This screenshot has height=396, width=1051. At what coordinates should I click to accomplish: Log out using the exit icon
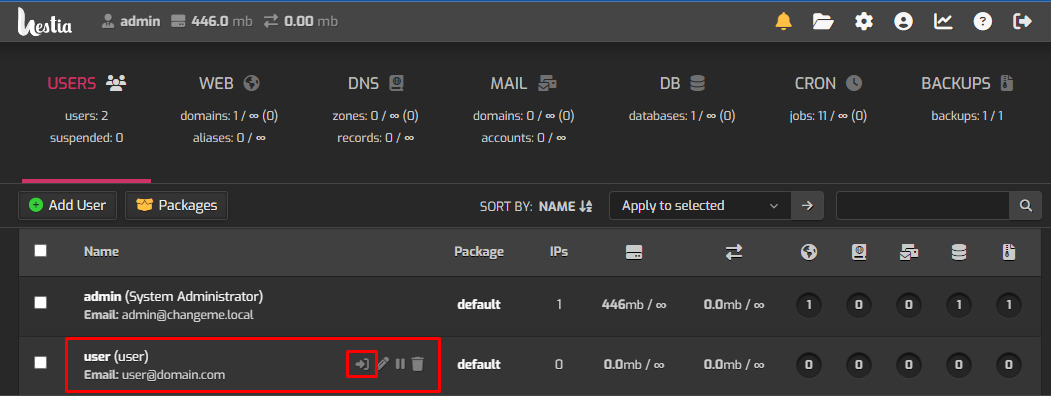click(x=1022, y=21)
